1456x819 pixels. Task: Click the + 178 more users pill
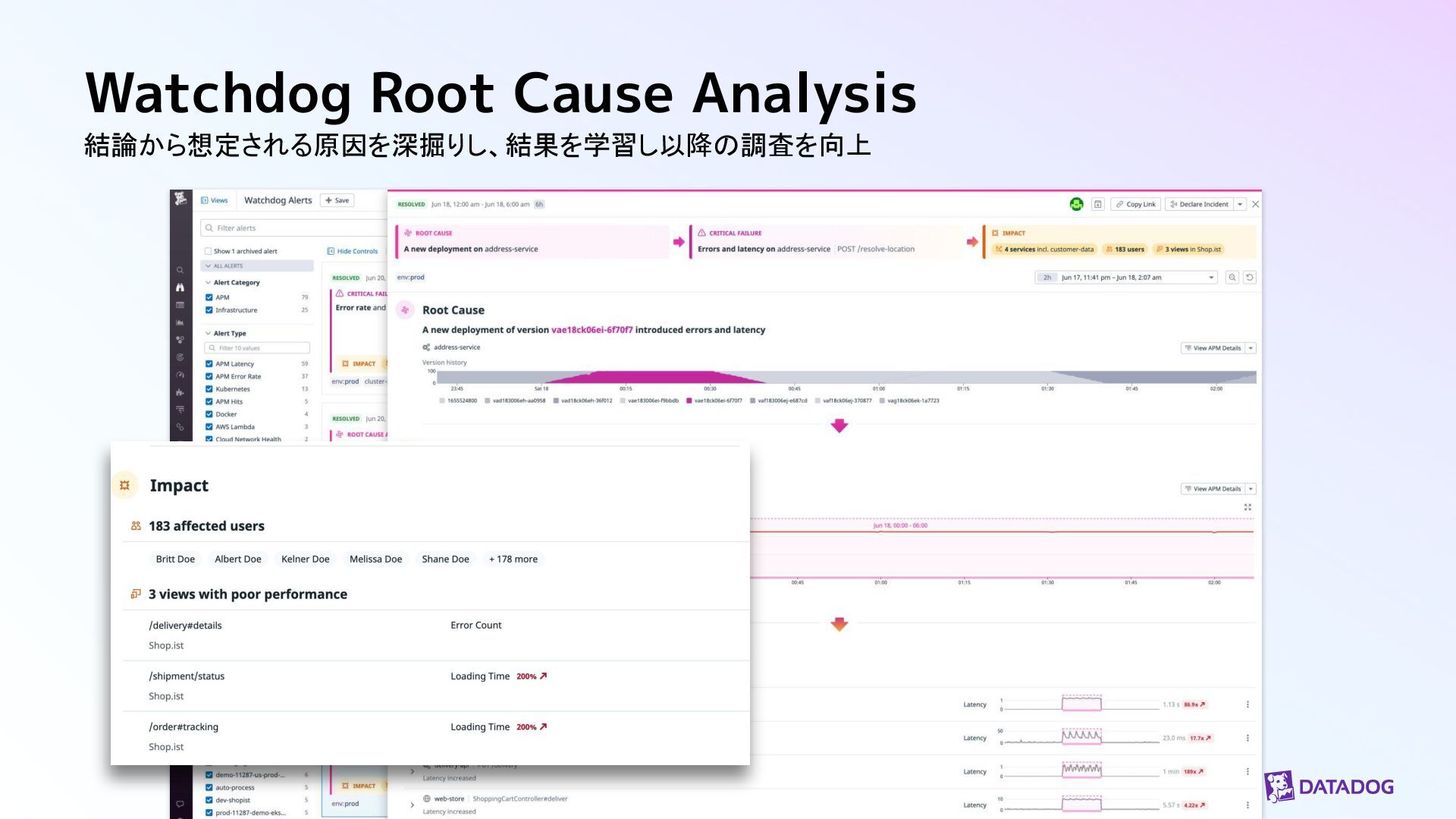click(513, 559)
